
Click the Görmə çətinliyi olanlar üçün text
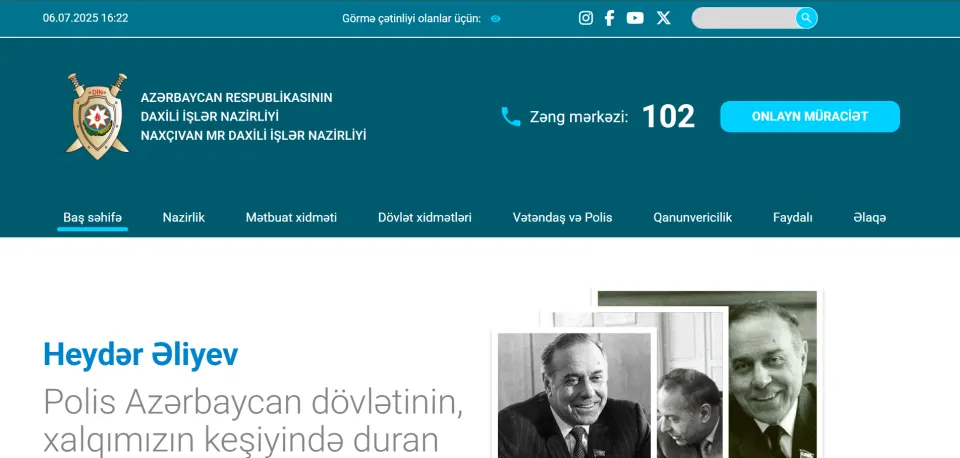[x=411, y=18]
